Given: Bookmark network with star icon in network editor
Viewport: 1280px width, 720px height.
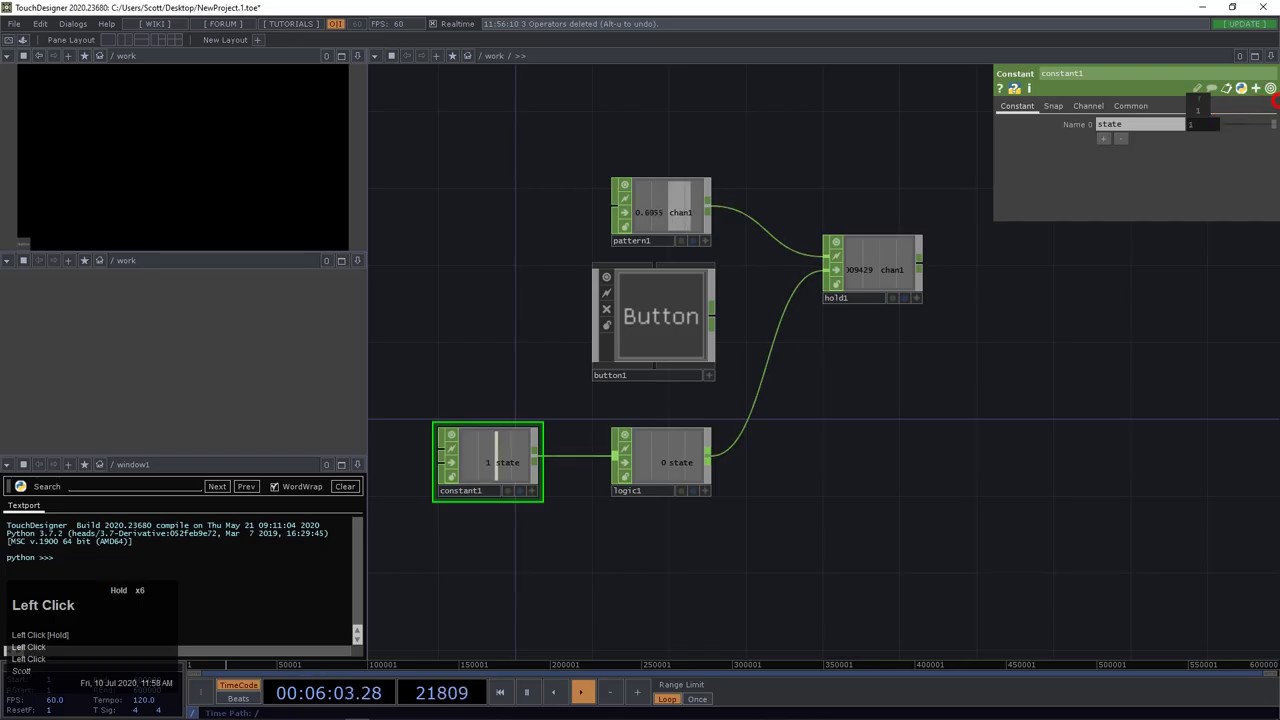Looking at the screenshot, I should click(452, 56).
